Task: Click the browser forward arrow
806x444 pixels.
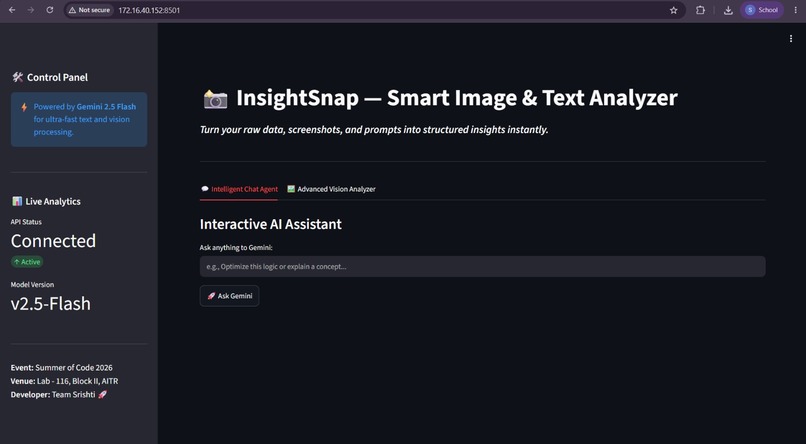Action: 31,10
